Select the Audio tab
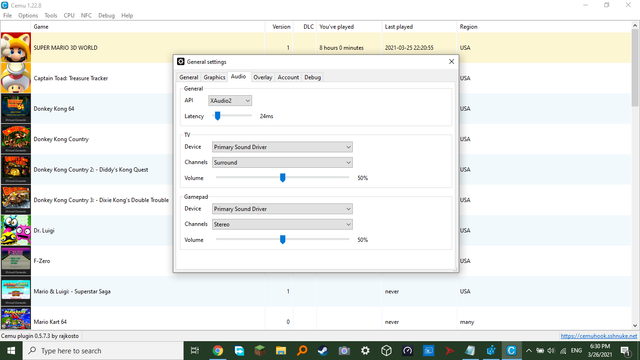 (238, 76)
